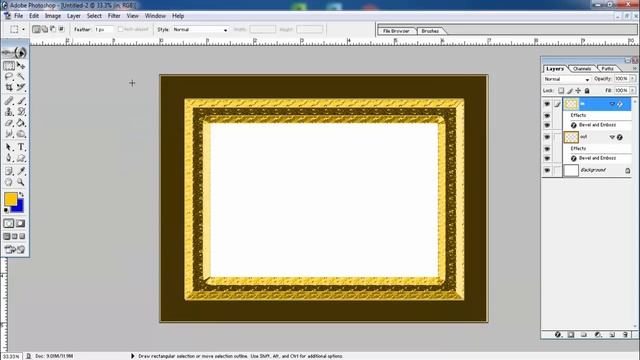
Task: Click Create new layer icon
Action: (x=612, y=335)
